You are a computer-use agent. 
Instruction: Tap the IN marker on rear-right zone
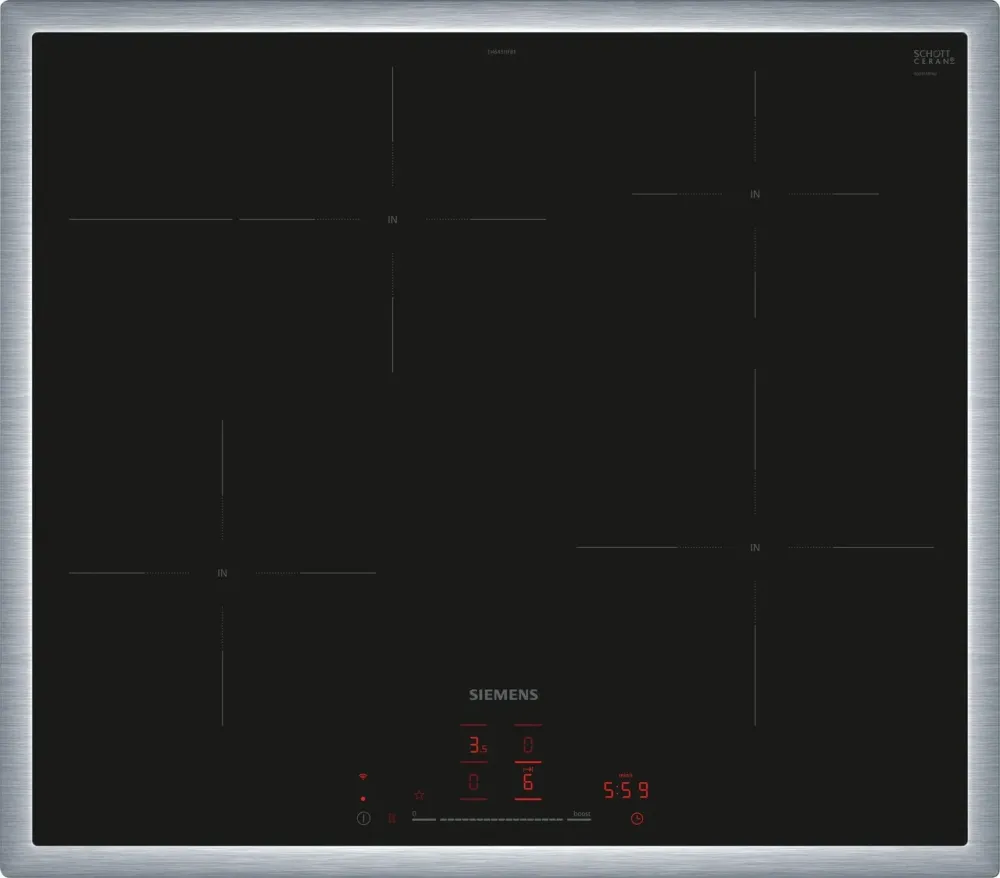click(755, 194)
